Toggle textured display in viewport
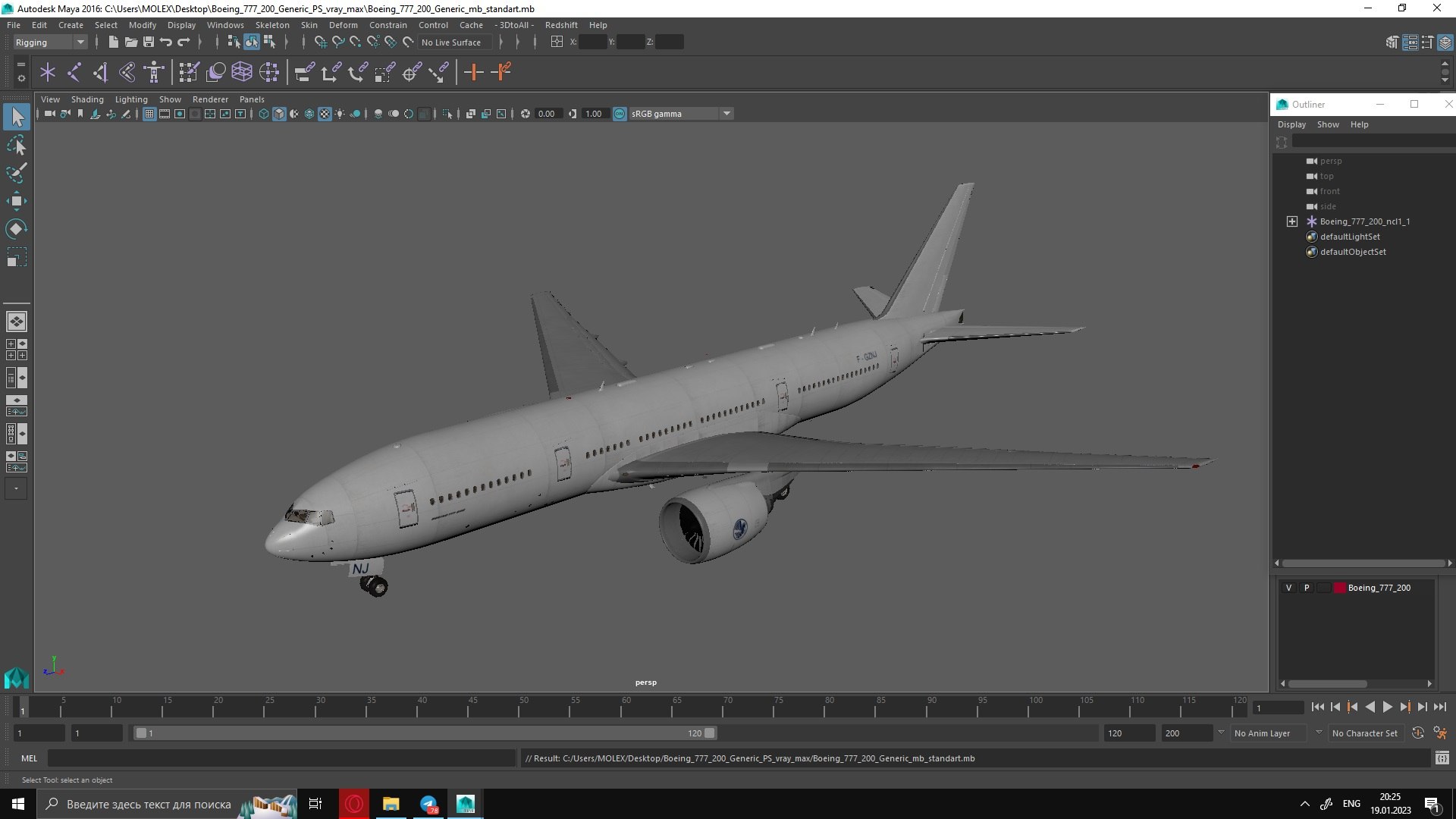Screen dimensions: 1456x819 (325, 114)
